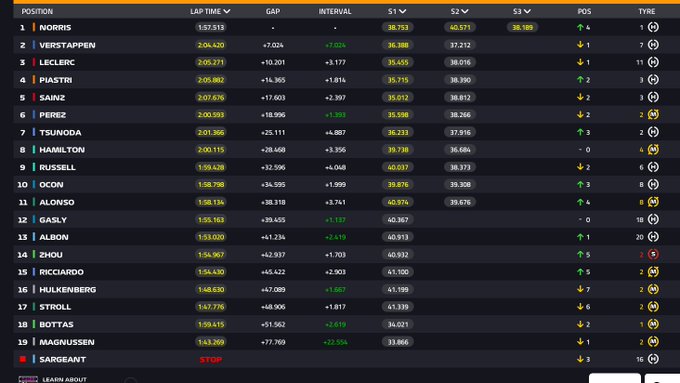Select driver HAMILTON name

coord(62,150)
